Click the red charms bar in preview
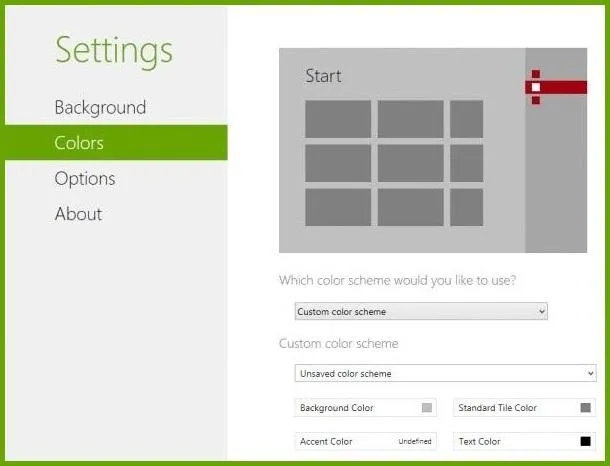 point(556,87)
